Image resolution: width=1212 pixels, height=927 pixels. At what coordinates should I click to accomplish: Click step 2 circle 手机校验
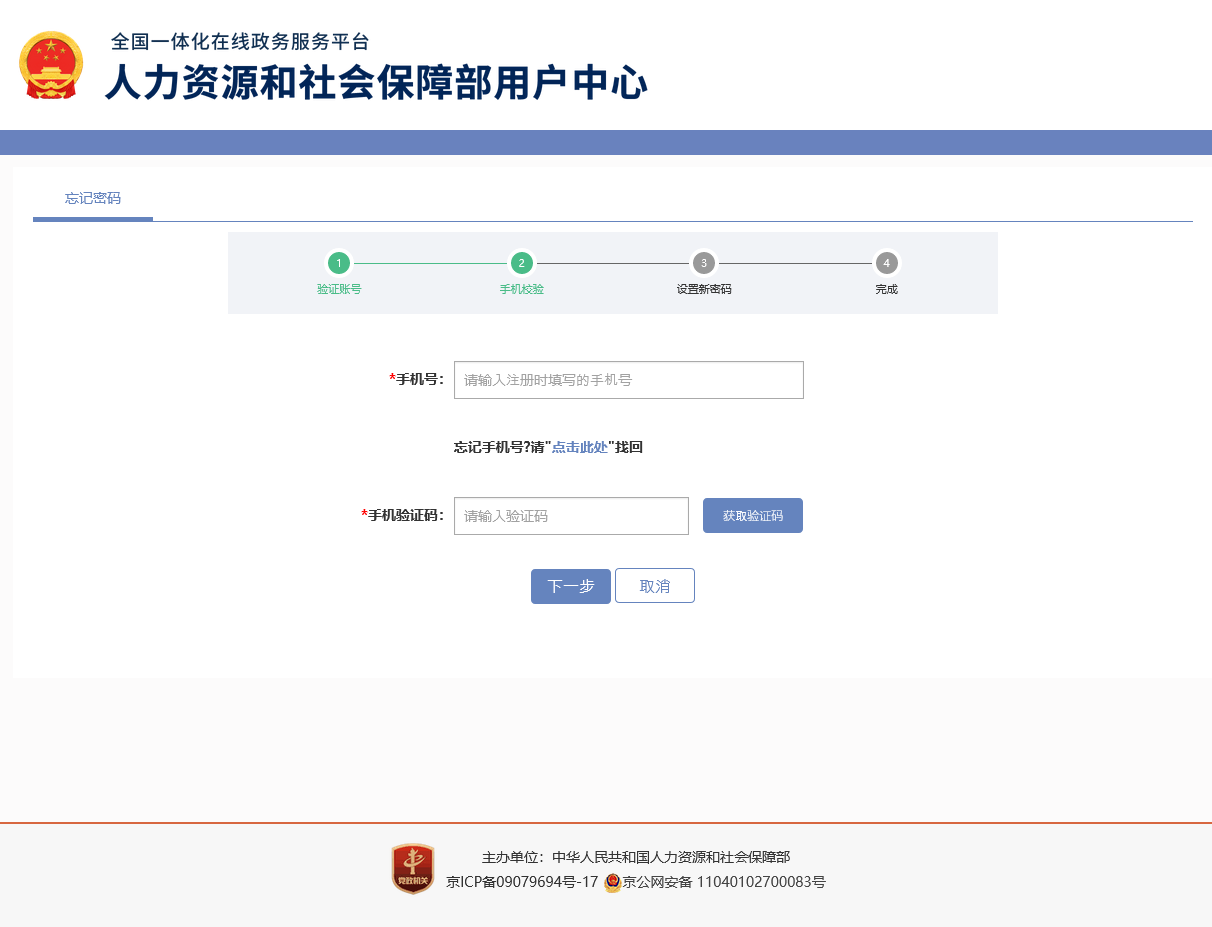521,263
